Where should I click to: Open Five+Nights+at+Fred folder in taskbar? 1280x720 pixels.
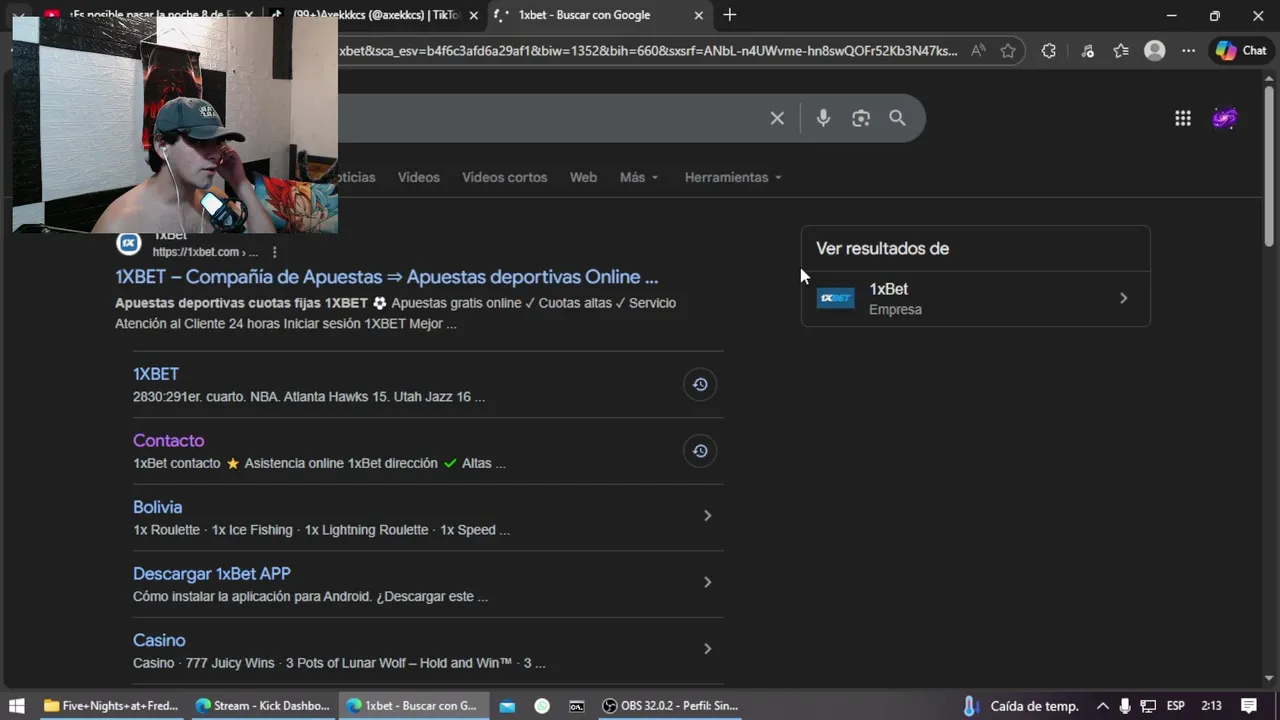coord(110,705)
